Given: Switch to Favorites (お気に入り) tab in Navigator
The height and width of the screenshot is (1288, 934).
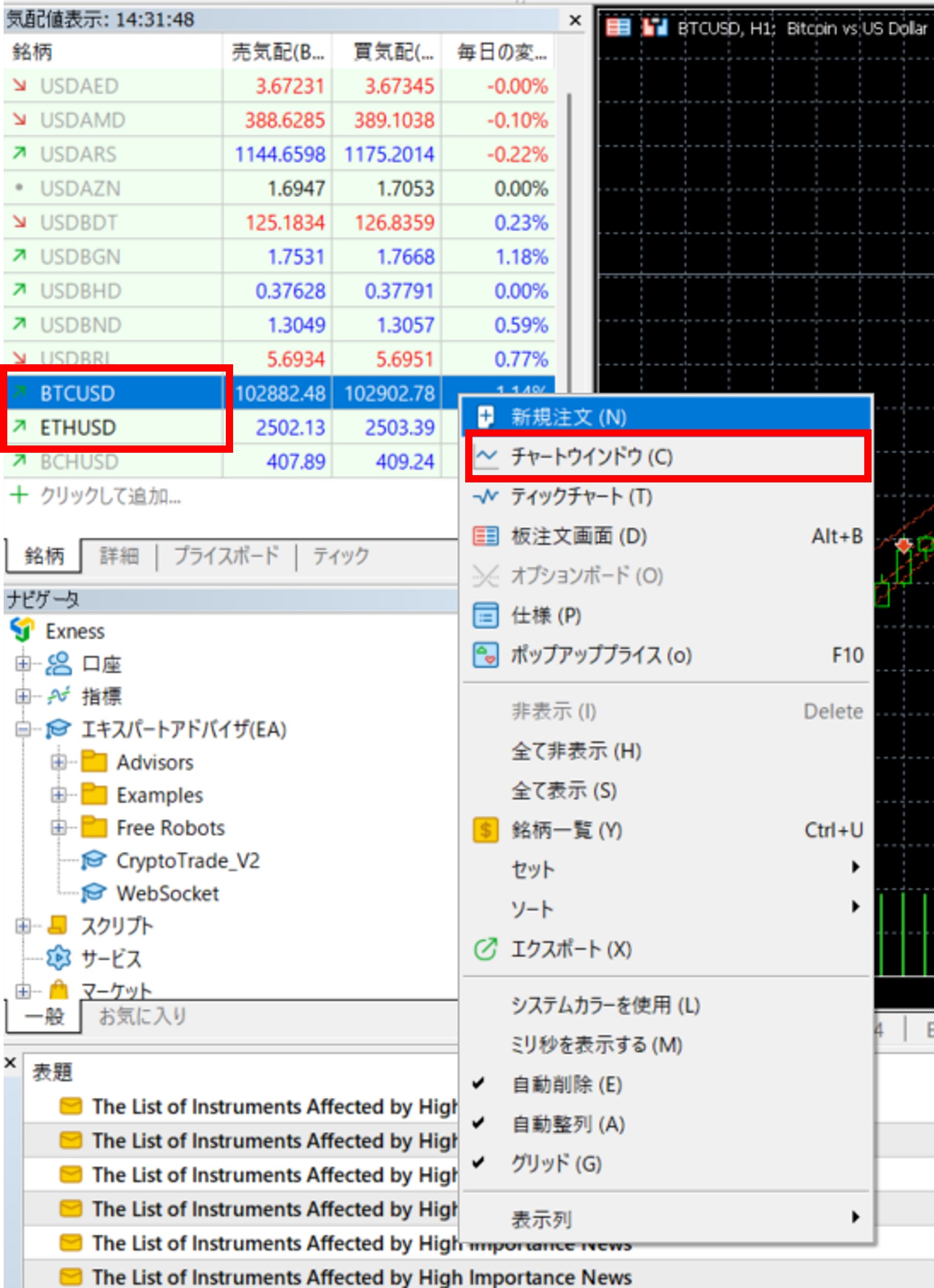Looking at the screenshot, I should click(143, 1016).
